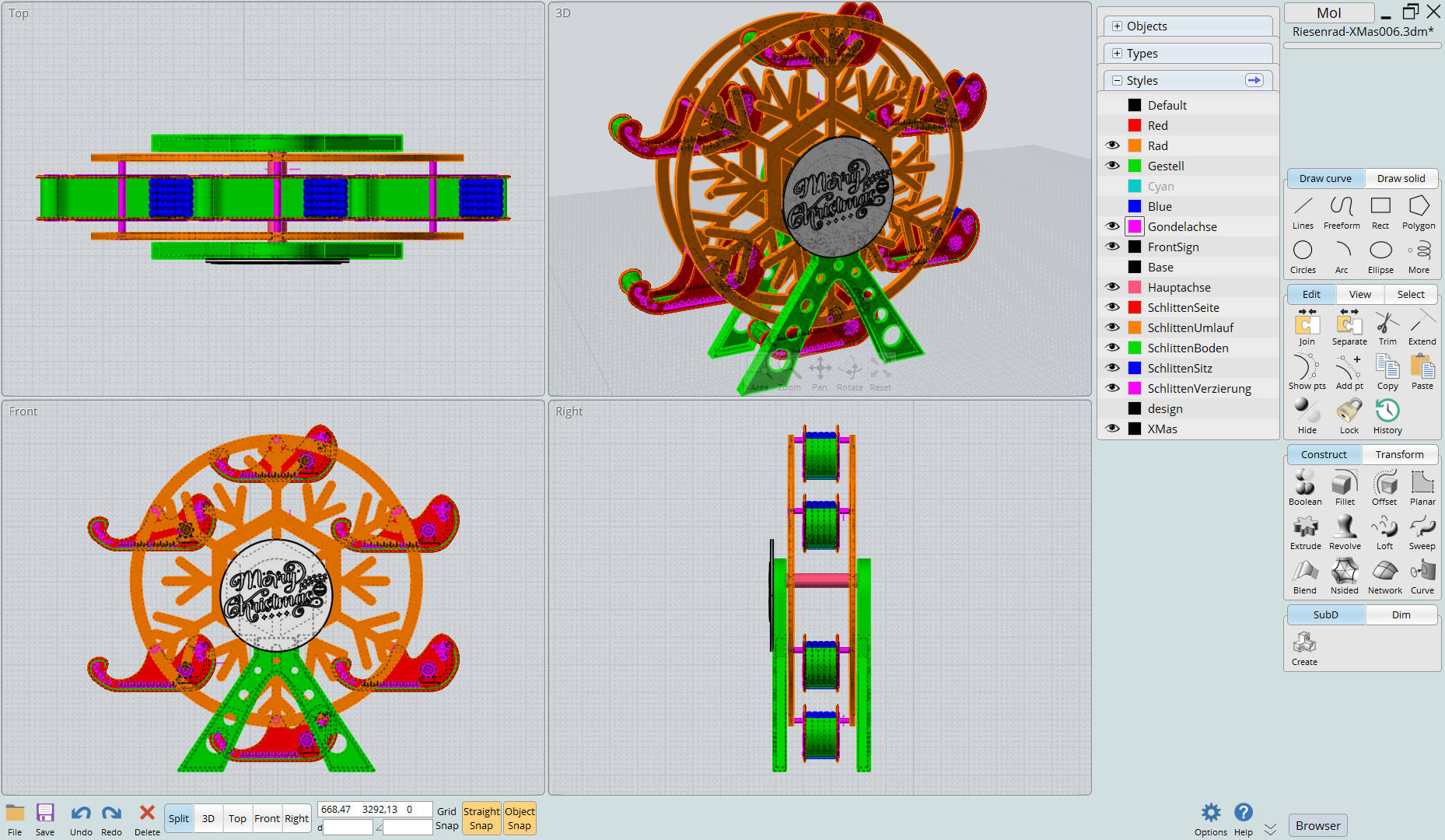1445x840 pixels.
Task: Show only the Top view
Action: [237, 818]
